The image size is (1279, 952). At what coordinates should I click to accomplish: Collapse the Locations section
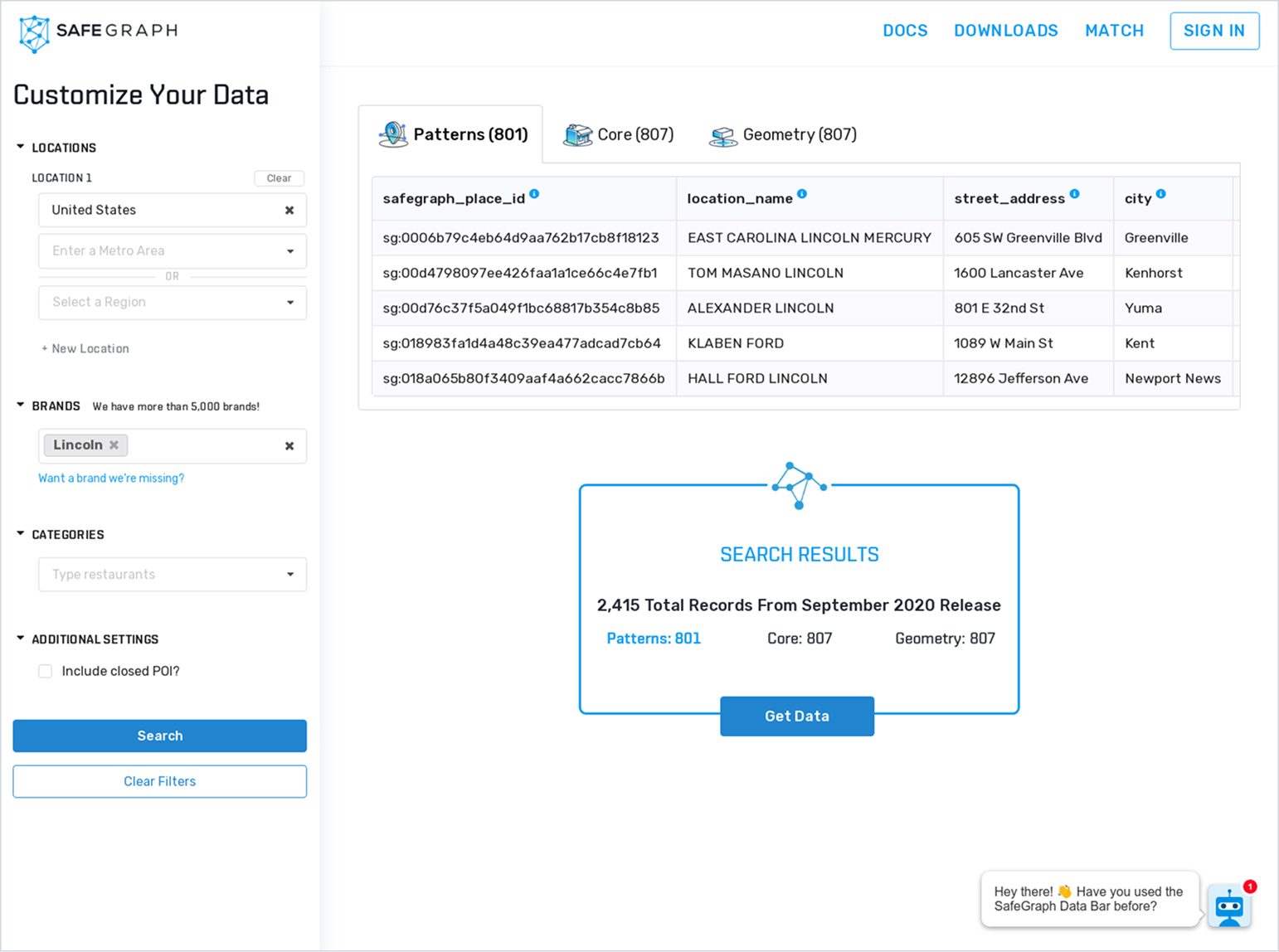click(21, 148)
